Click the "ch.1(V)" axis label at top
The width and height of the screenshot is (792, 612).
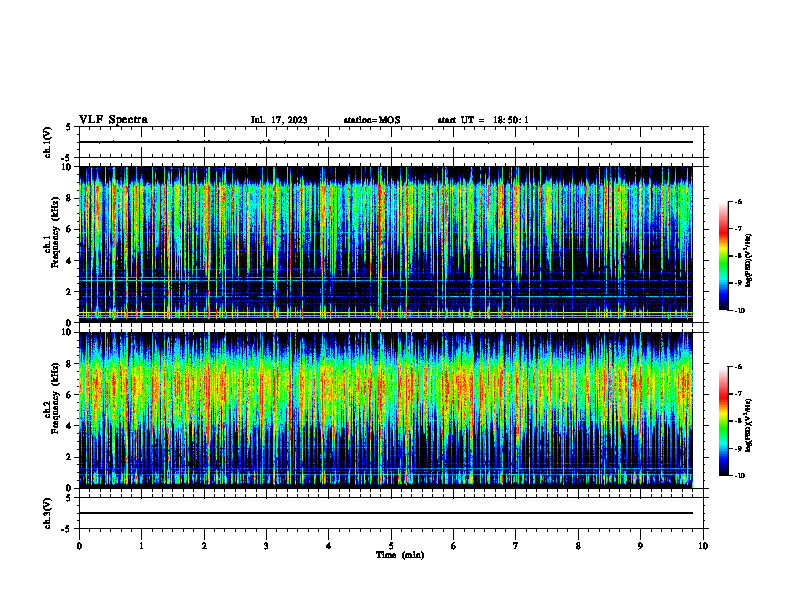47,142
